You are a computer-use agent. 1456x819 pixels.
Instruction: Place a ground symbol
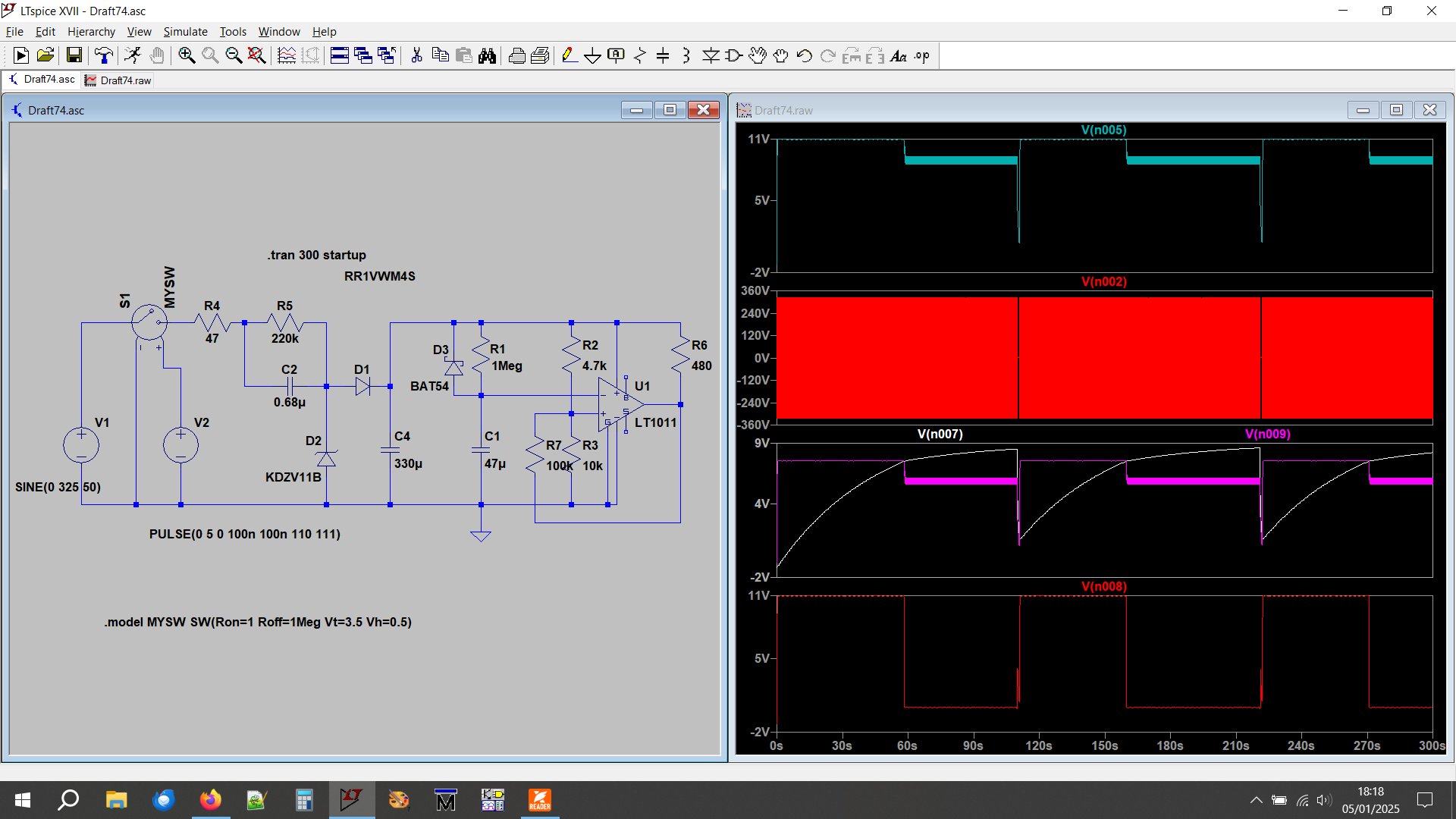pos(592,55)
